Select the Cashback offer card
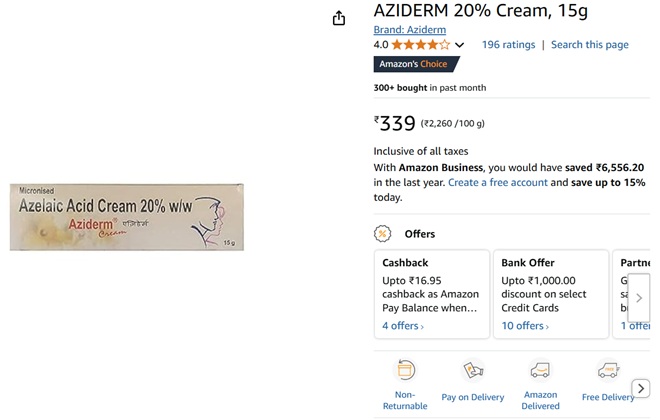The height and width of the screenshot is (420, 660). pos(431,294)
